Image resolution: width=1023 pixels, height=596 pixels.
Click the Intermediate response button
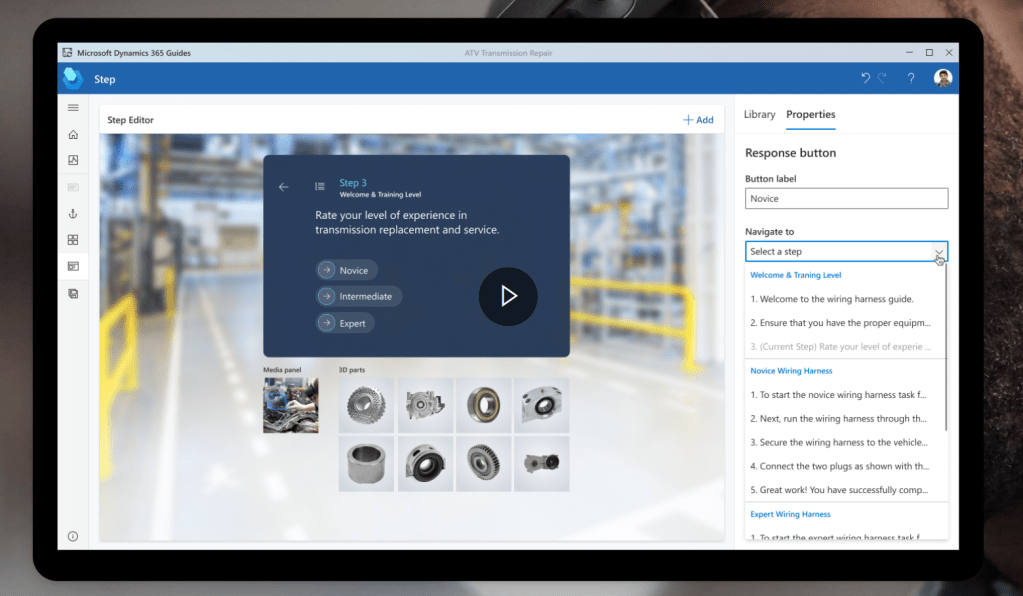pyautogui.click(x=359, y=297)
